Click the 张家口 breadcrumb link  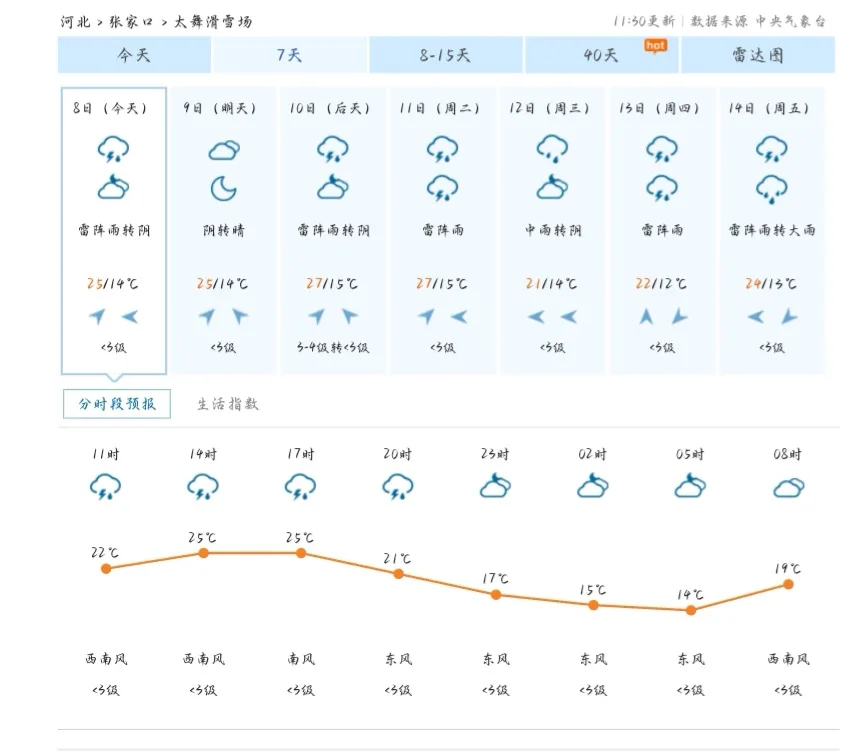coord(131,22)
